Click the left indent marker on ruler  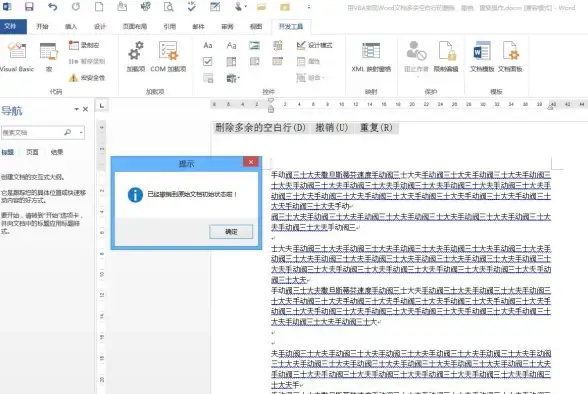click(x=271, y=109)
